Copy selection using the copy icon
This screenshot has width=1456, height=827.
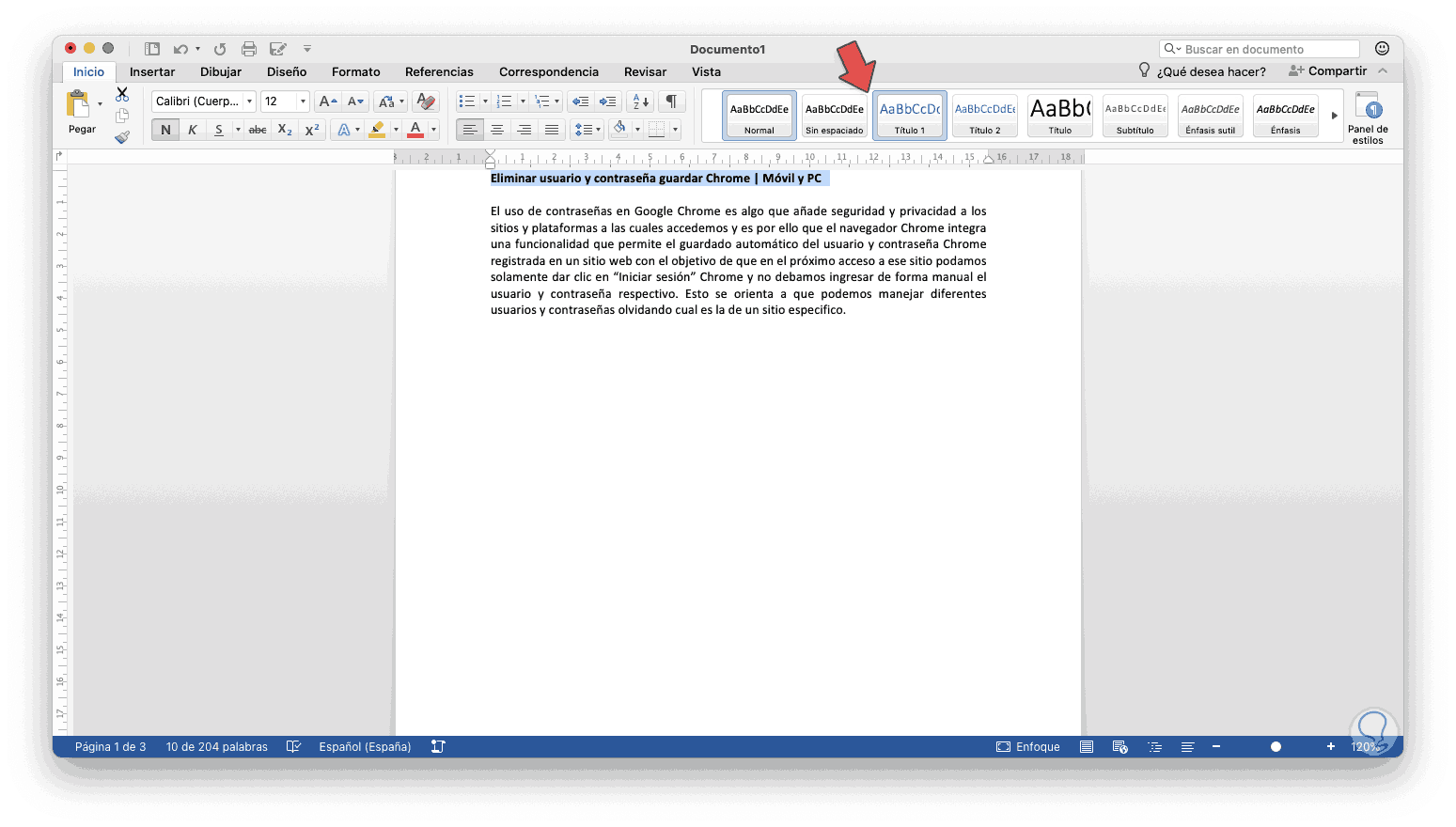[x=122, y=116]
